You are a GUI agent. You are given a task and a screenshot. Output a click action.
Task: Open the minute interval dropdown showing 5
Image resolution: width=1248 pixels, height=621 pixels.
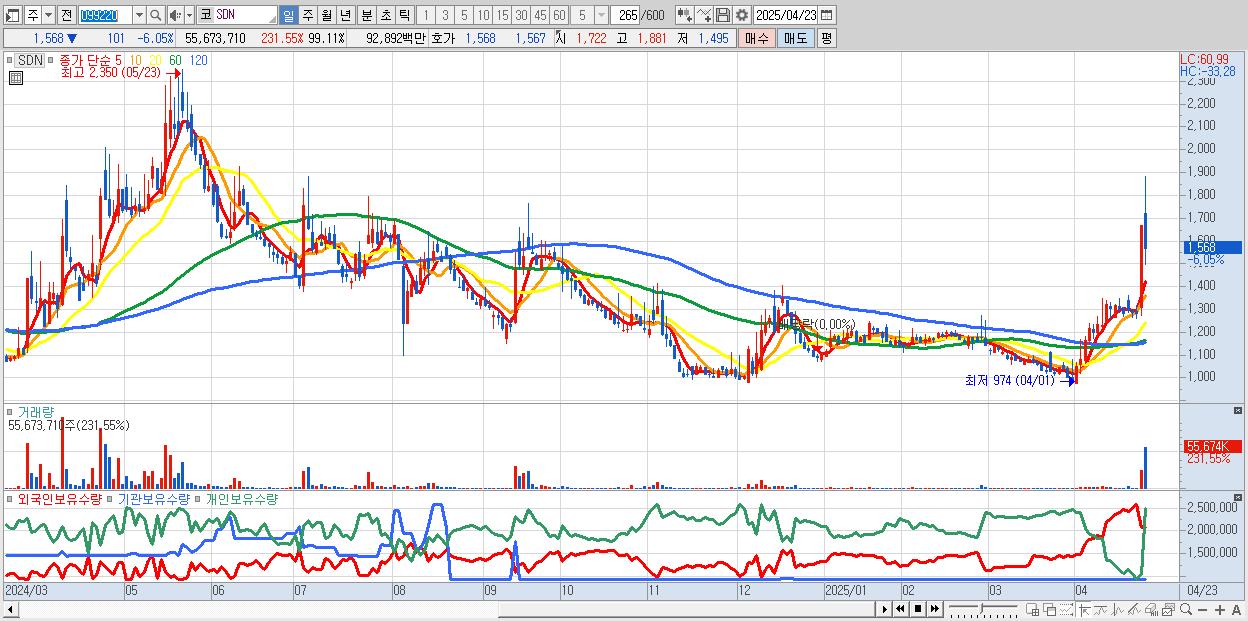click(x=601, y=15)
